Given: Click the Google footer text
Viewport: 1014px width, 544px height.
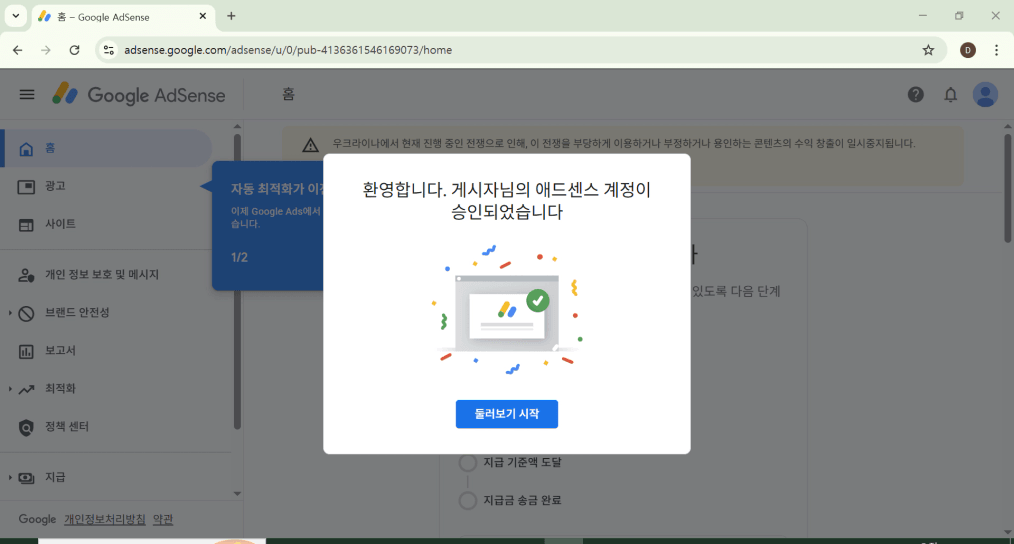Looking at the screenshot, I should (x=37, y=519).
